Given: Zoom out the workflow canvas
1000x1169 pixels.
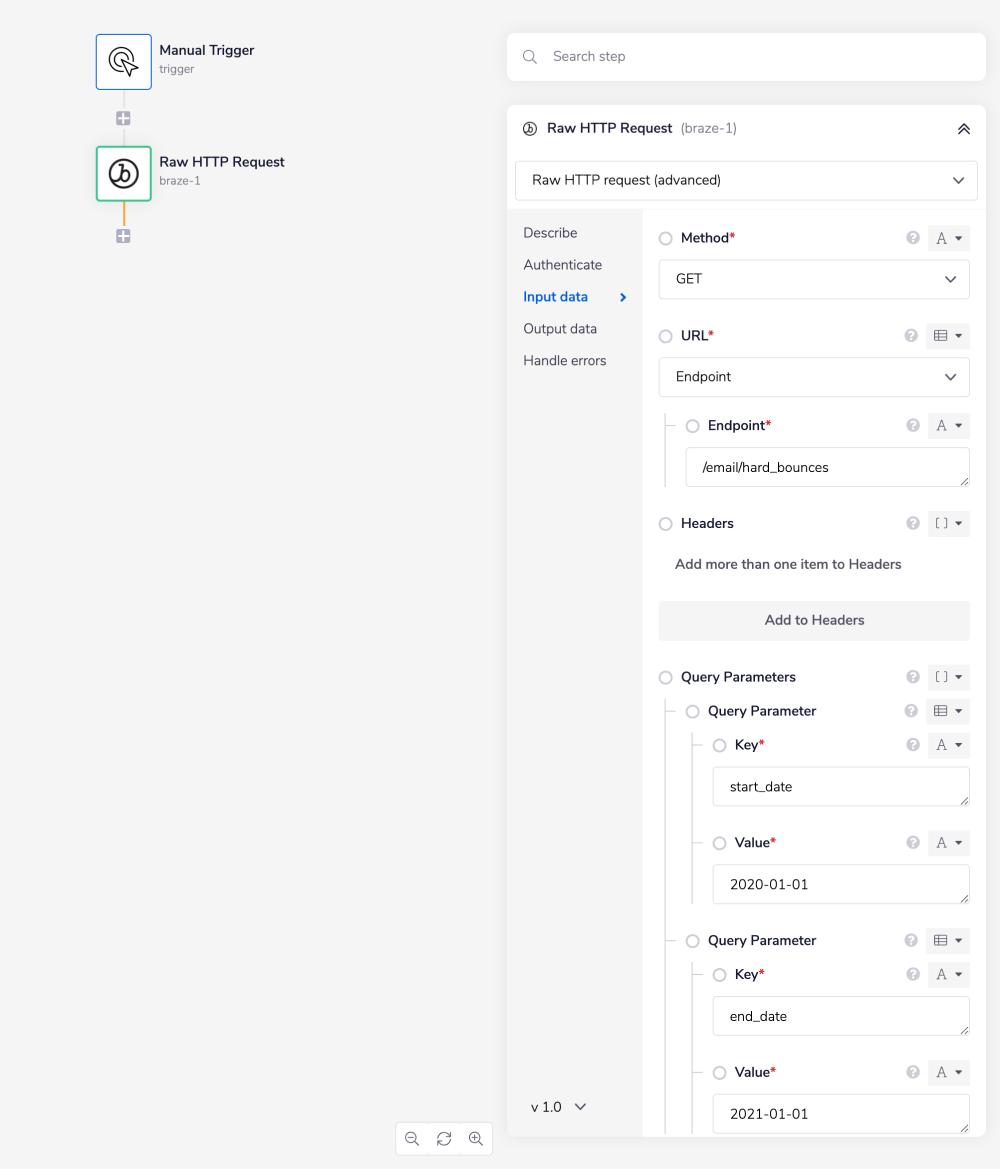Looking at the screenshot, I should pyautogui.click(x=412, y=1139).
